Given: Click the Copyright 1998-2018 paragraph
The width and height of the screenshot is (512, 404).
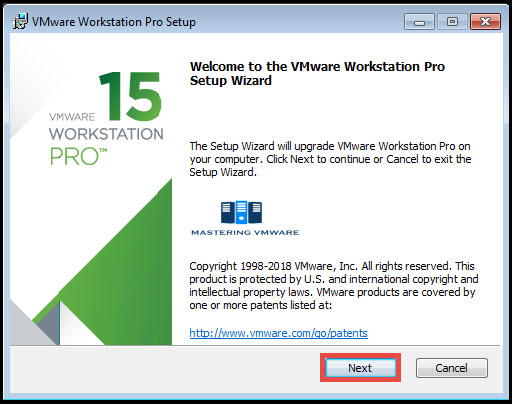Looking at the screenshot, I should coord(334,286).
